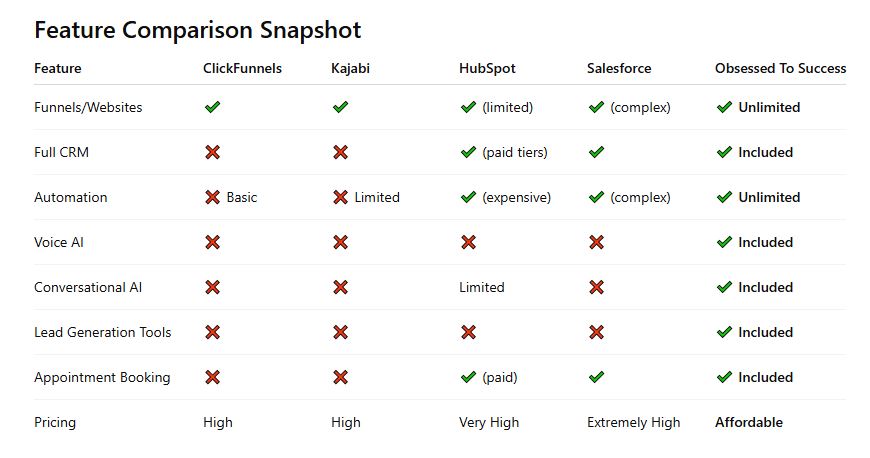This screenshot has width=870, height=458.
Task: Click the Pricing row label
Action: pos(55,422)
